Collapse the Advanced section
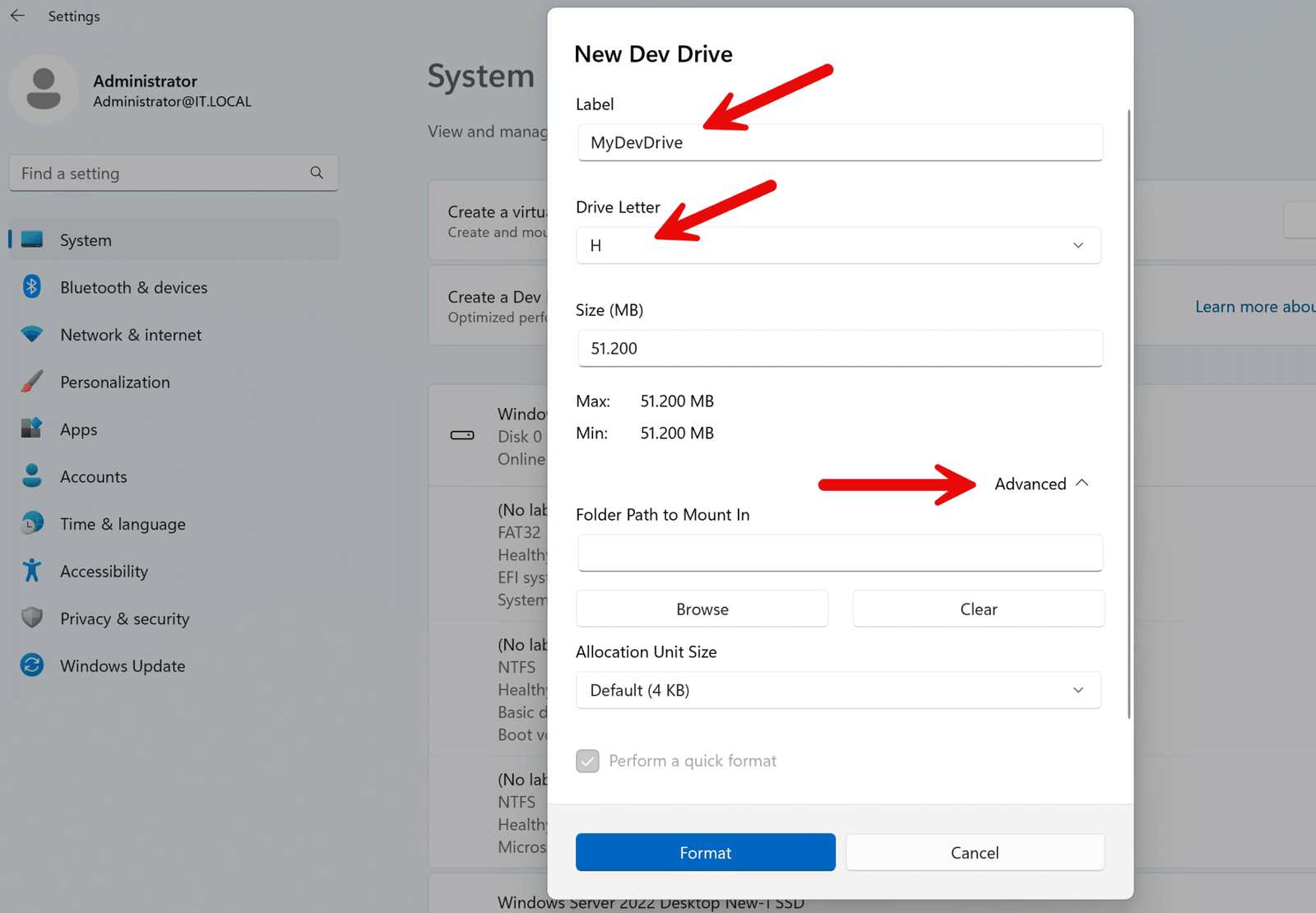1316x913 pixels. (x=1040, y=484)
